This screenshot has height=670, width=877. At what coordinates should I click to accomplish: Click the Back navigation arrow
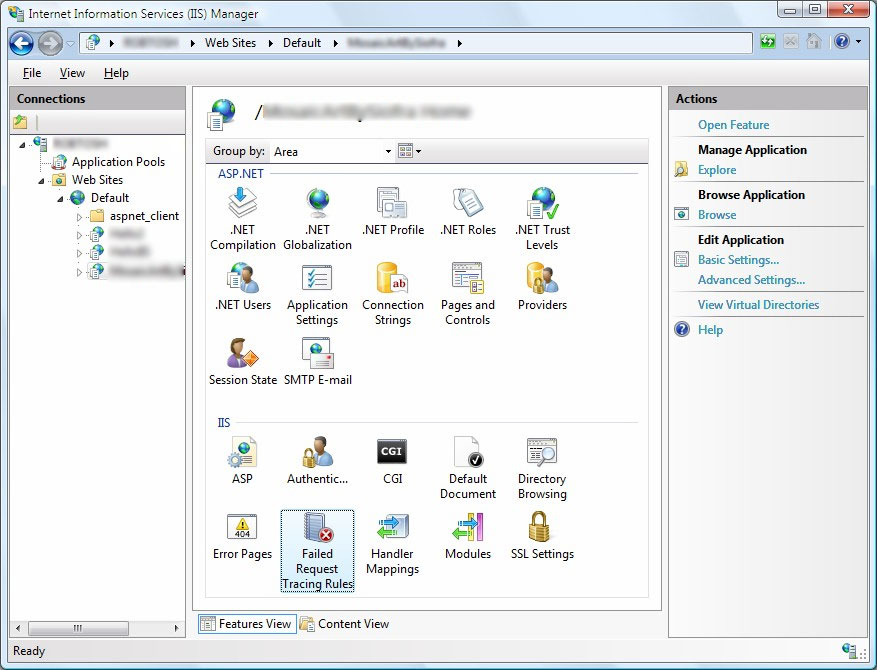pyautogui.click(x=21, y=43)
